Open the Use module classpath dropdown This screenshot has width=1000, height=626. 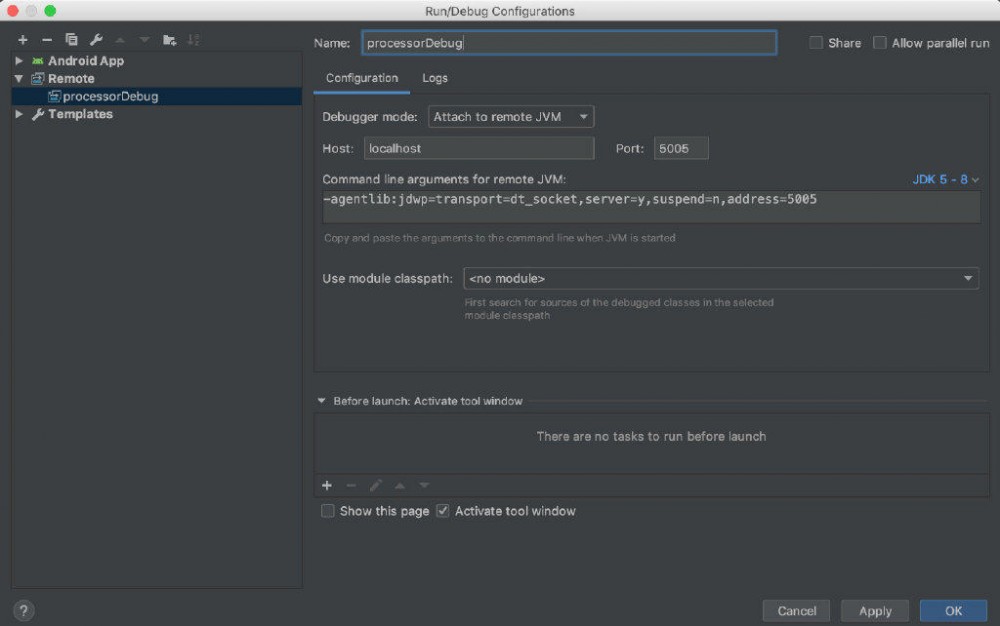(720, 279)
